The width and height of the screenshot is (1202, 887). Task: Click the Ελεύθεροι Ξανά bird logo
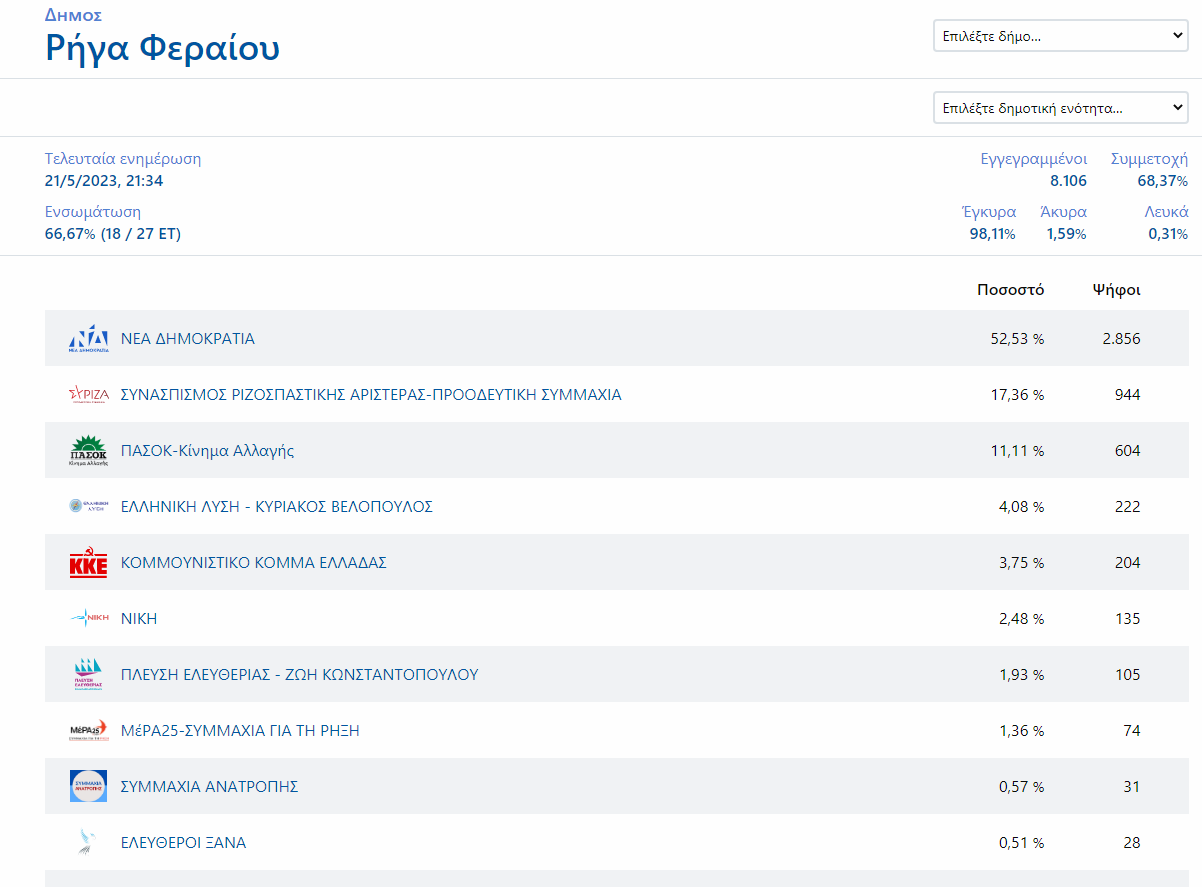[x=88, y=843]
